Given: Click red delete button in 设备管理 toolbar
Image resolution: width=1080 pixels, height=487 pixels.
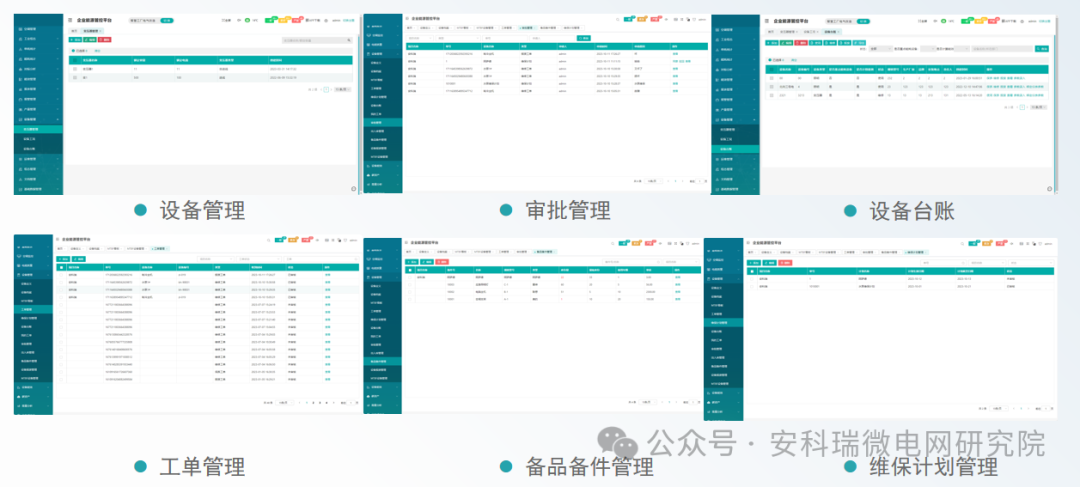Looking at the screenshot, I should tap(105, 39).
